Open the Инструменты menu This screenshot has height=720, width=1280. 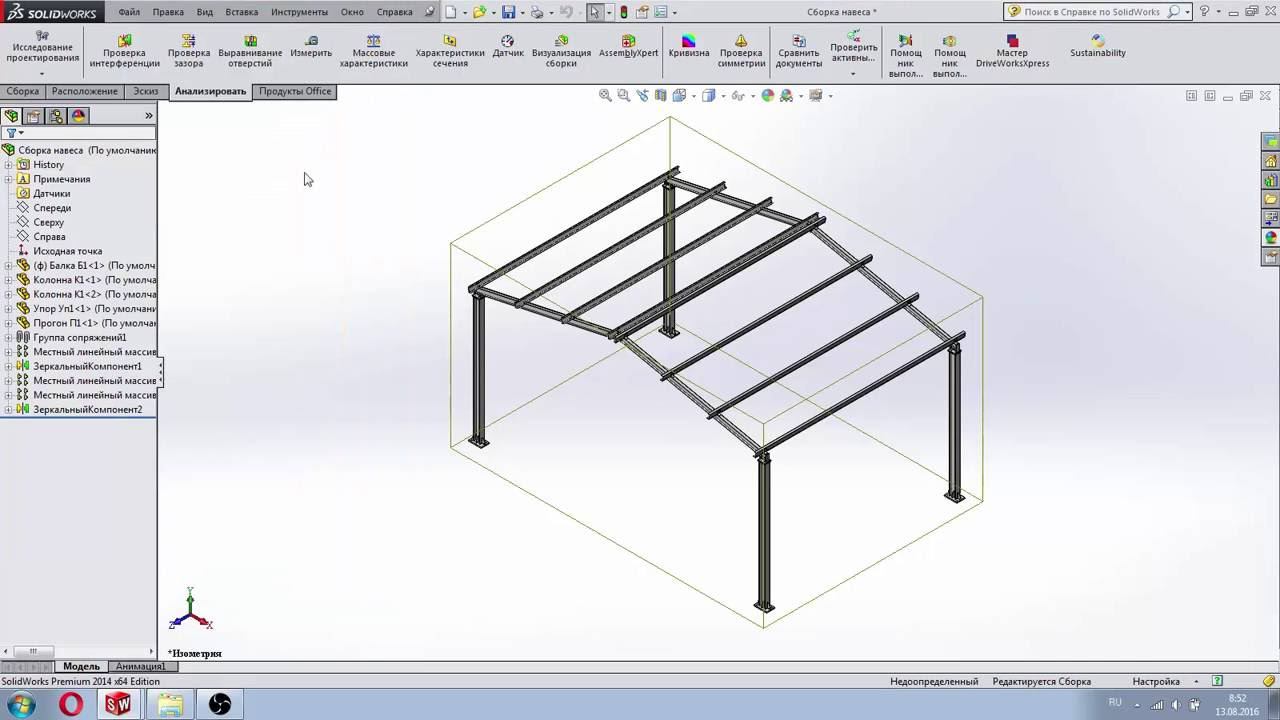[x=299, y=12]
